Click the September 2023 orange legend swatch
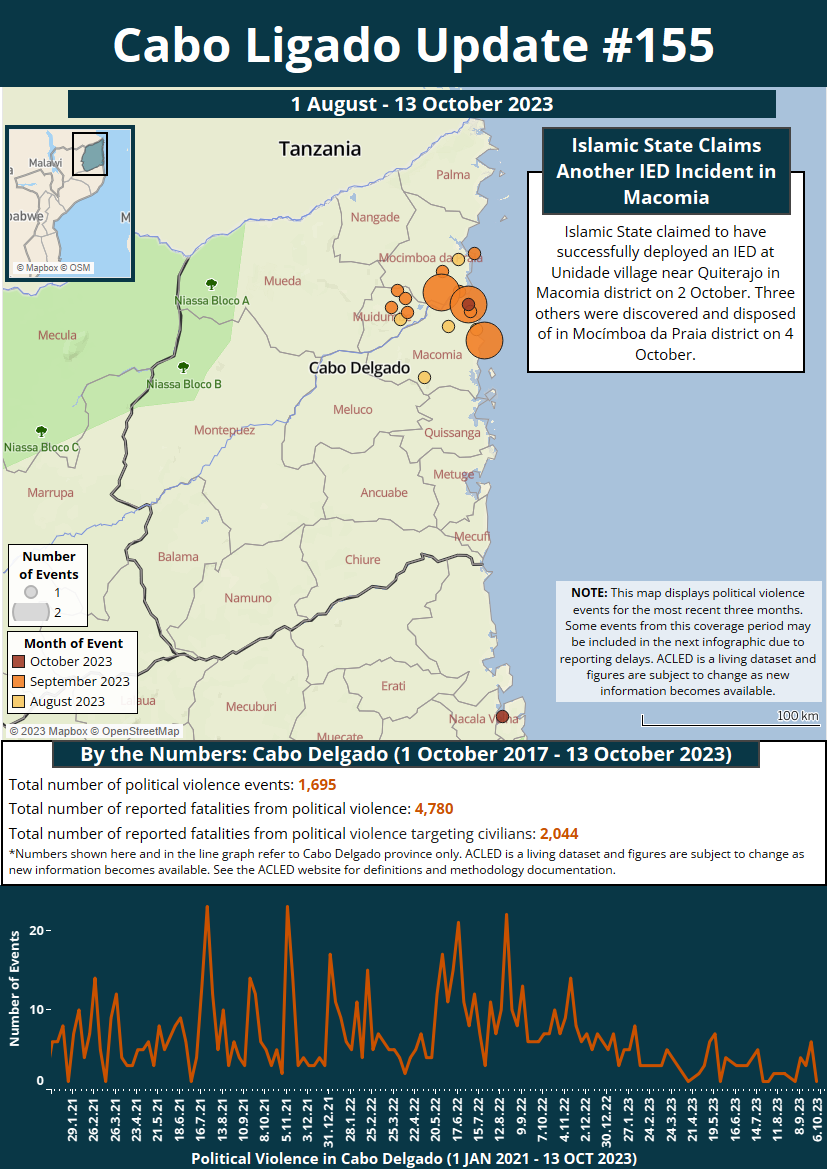Viewport: 827px width, 1169px height. click(x=19, y=681)
